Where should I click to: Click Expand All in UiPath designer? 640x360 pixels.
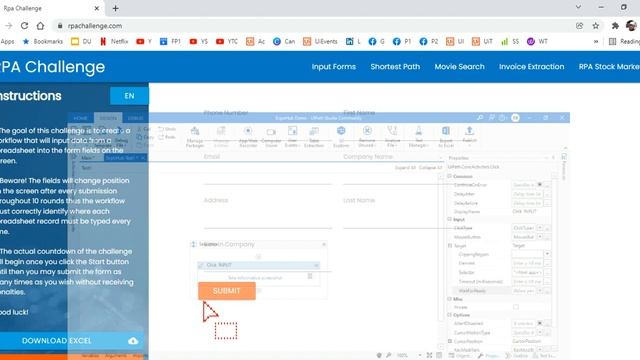pos(405,167)
